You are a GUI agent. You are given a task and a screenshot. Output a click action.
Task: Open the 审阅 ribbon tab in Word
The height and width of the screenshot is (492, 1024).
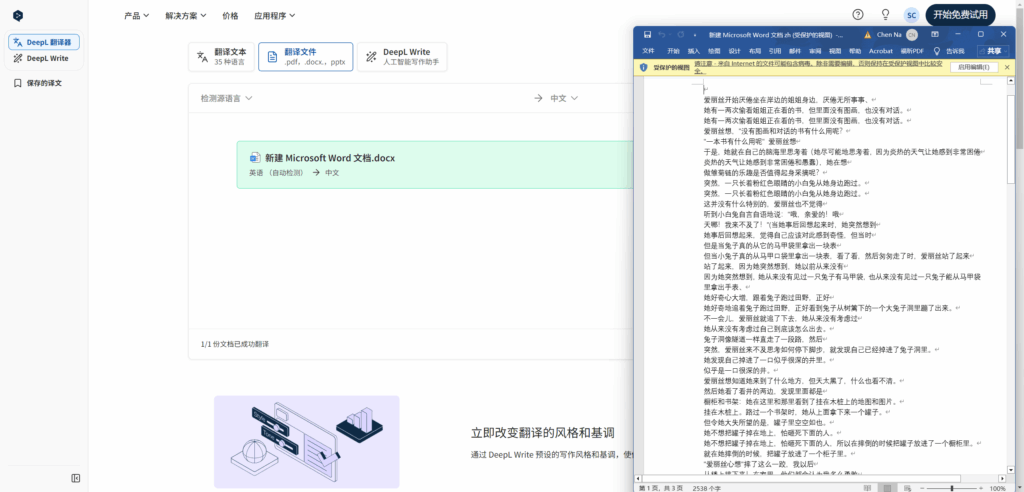815,51
